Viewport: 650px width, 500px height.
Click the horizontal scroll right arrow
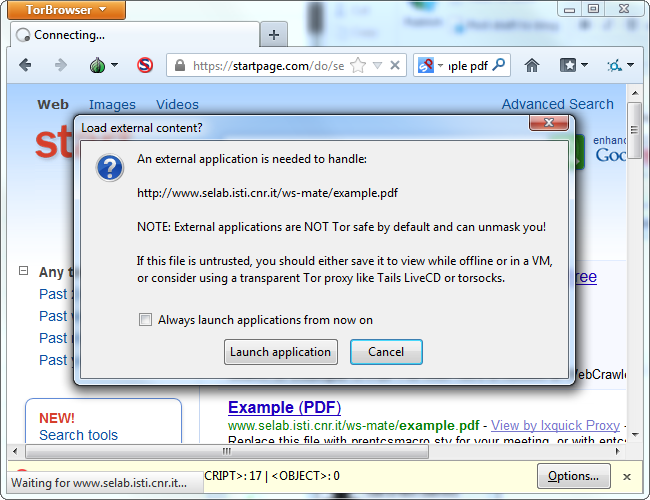pyautogui.click(x=618, y=451)
